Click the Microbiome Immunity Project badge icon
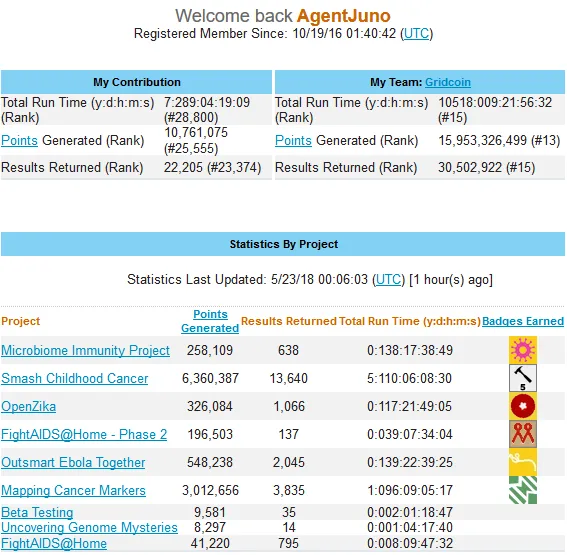This screenshot has width=567, height=555. (x=523, y=350)
